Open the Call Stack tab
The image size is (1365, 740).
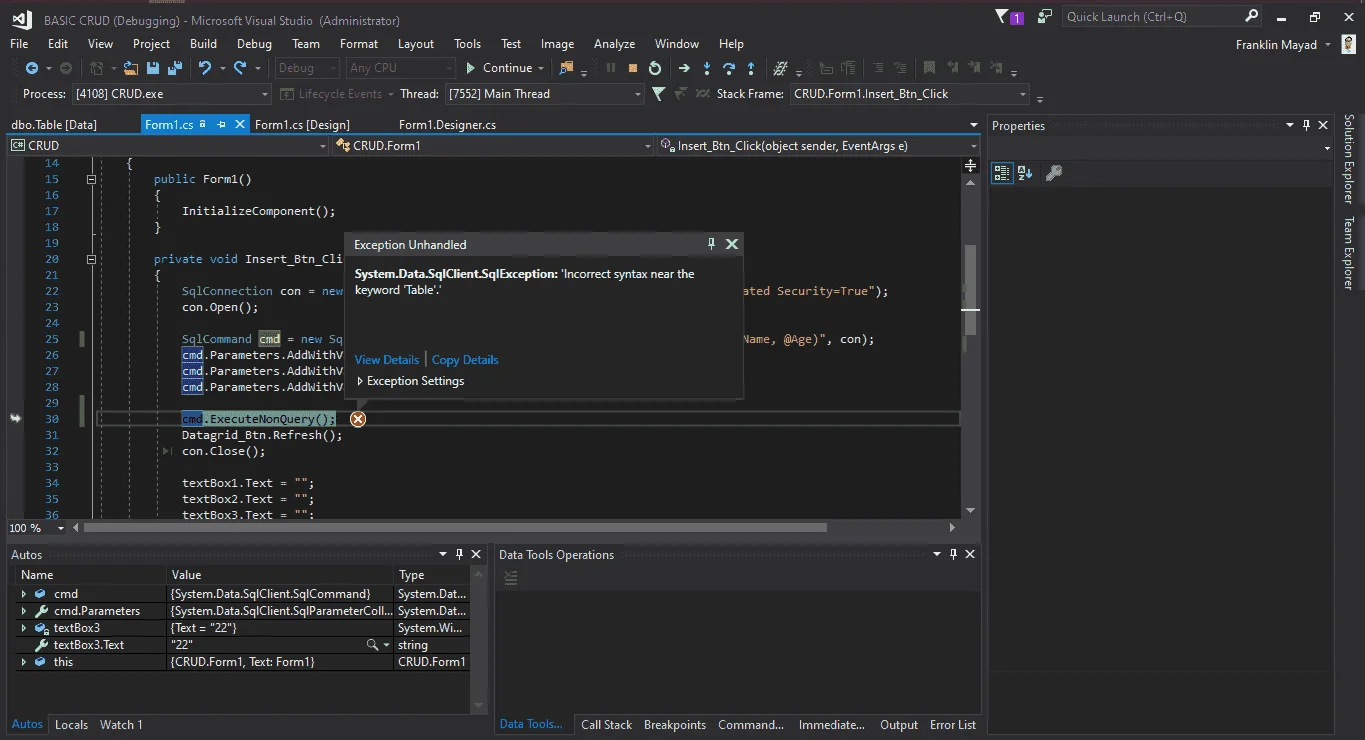point(606,725)
